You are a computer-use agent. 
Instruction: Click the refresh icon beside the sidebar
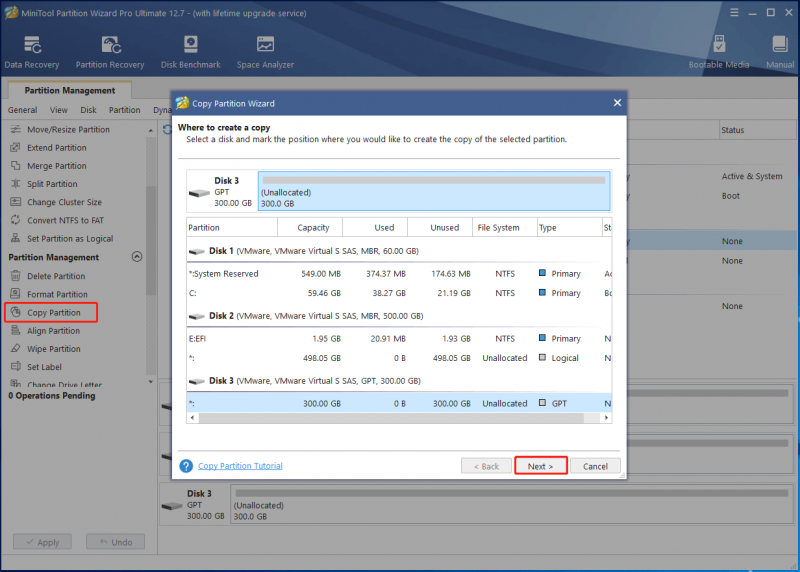click(x=167, y=130)
